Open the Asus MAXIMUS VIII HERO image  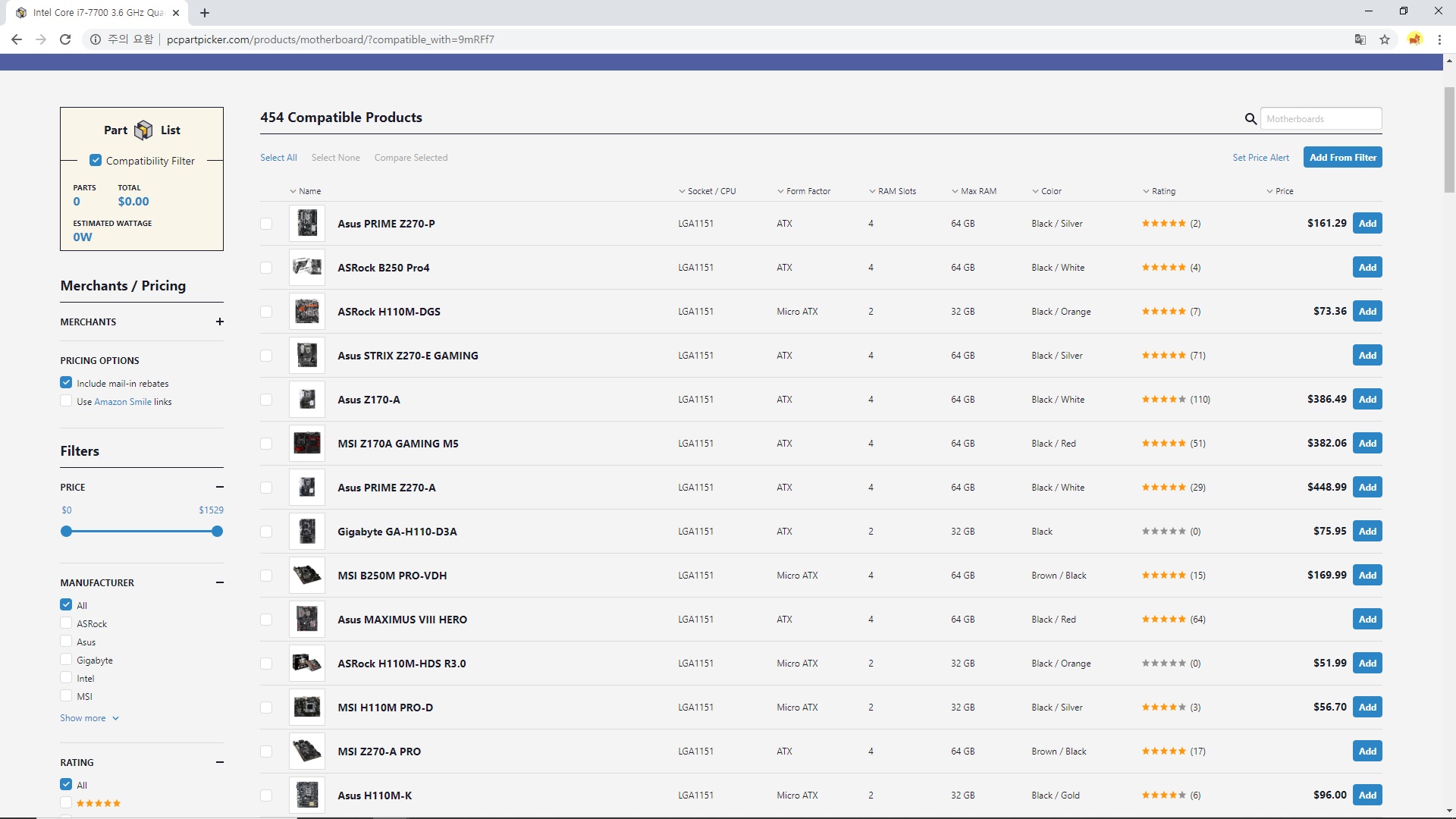point(307,620)
